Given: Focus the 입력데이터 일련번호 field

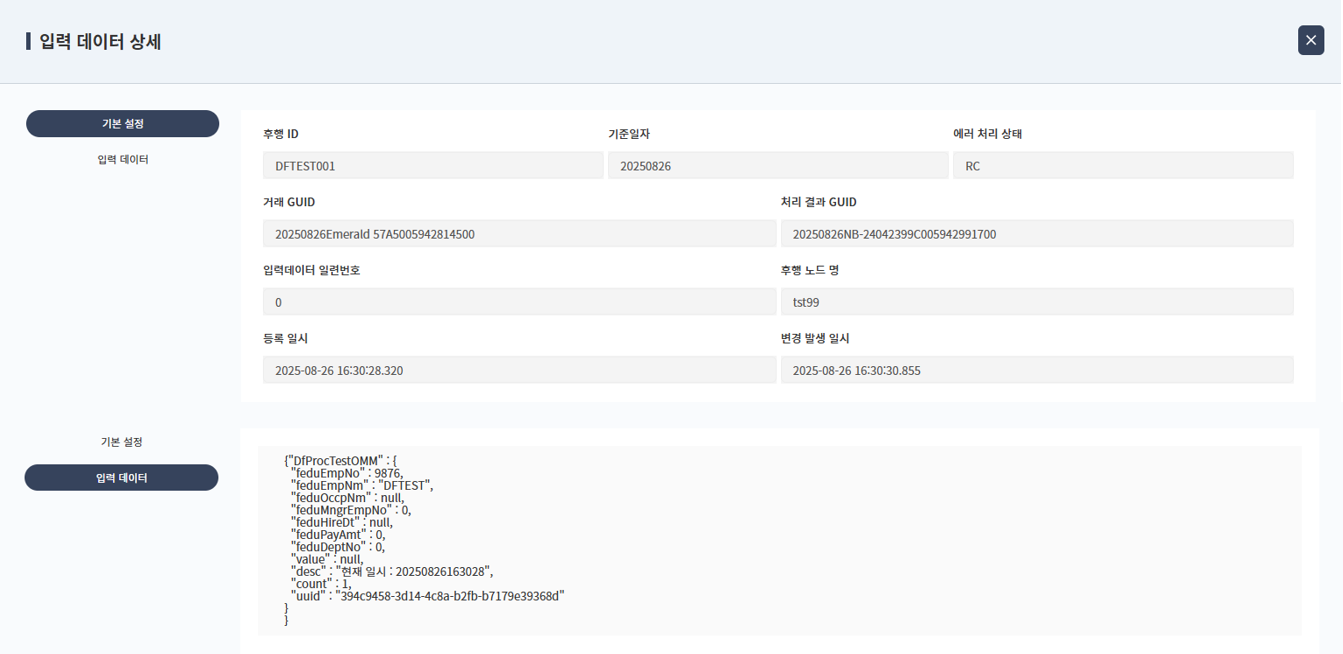Looking at the screenshot, I should pos(518,302).
